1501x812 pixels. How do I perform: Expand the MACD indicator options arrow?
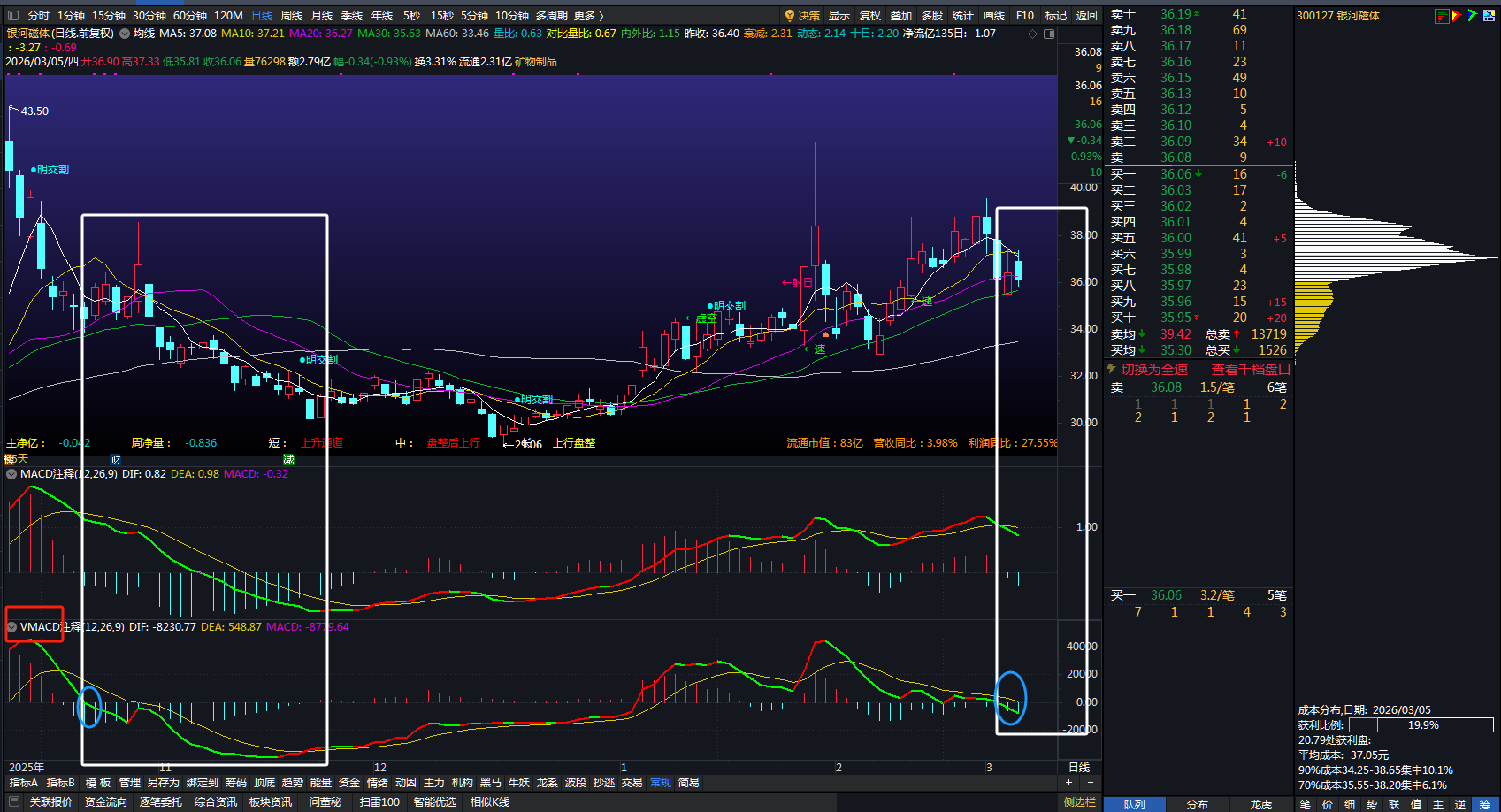click(x=11, y=474)
